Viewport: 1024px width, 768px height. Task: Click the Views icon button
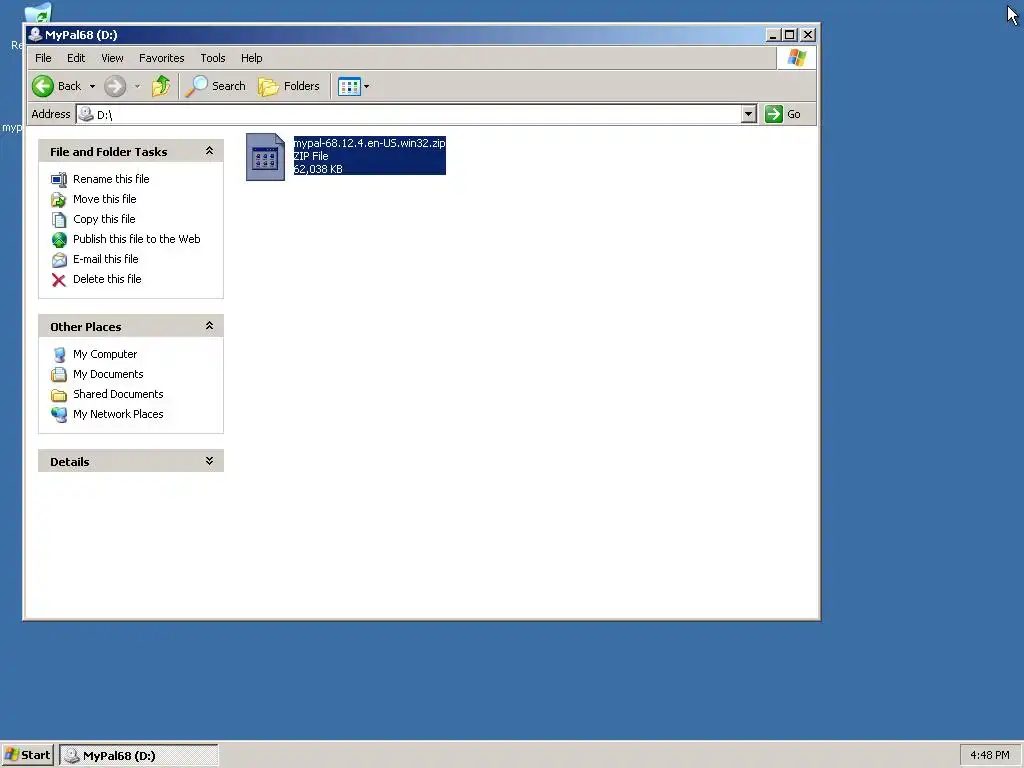[349, 86]
